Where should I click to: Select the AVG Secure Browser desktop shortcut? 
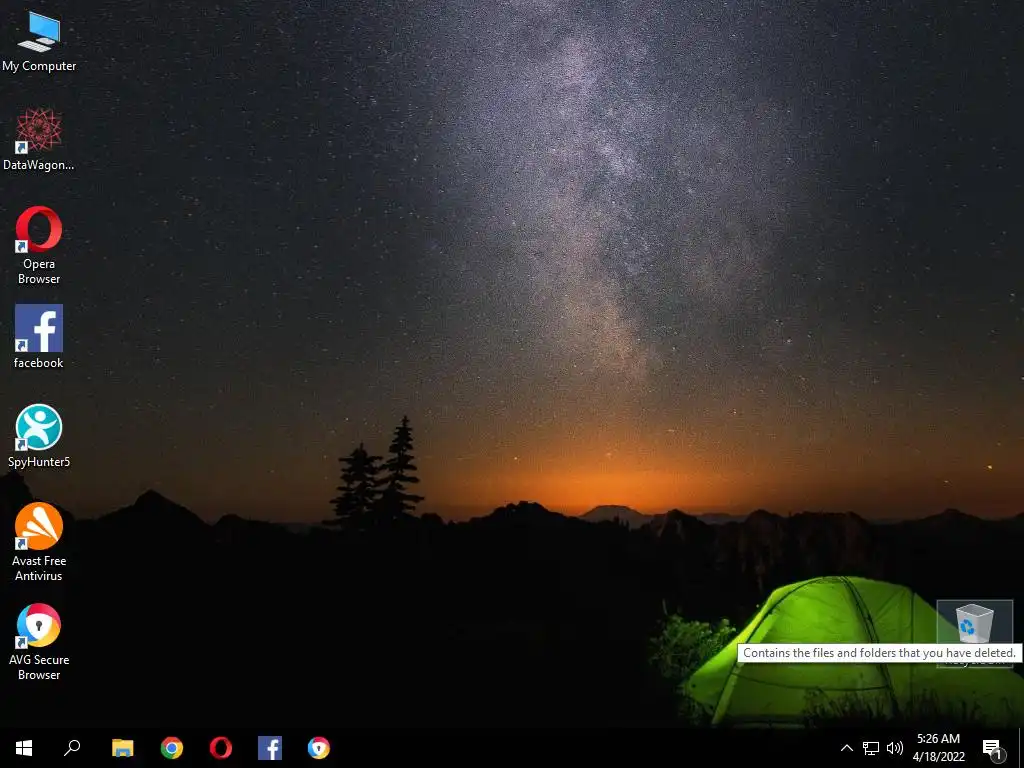pos(39,641)
